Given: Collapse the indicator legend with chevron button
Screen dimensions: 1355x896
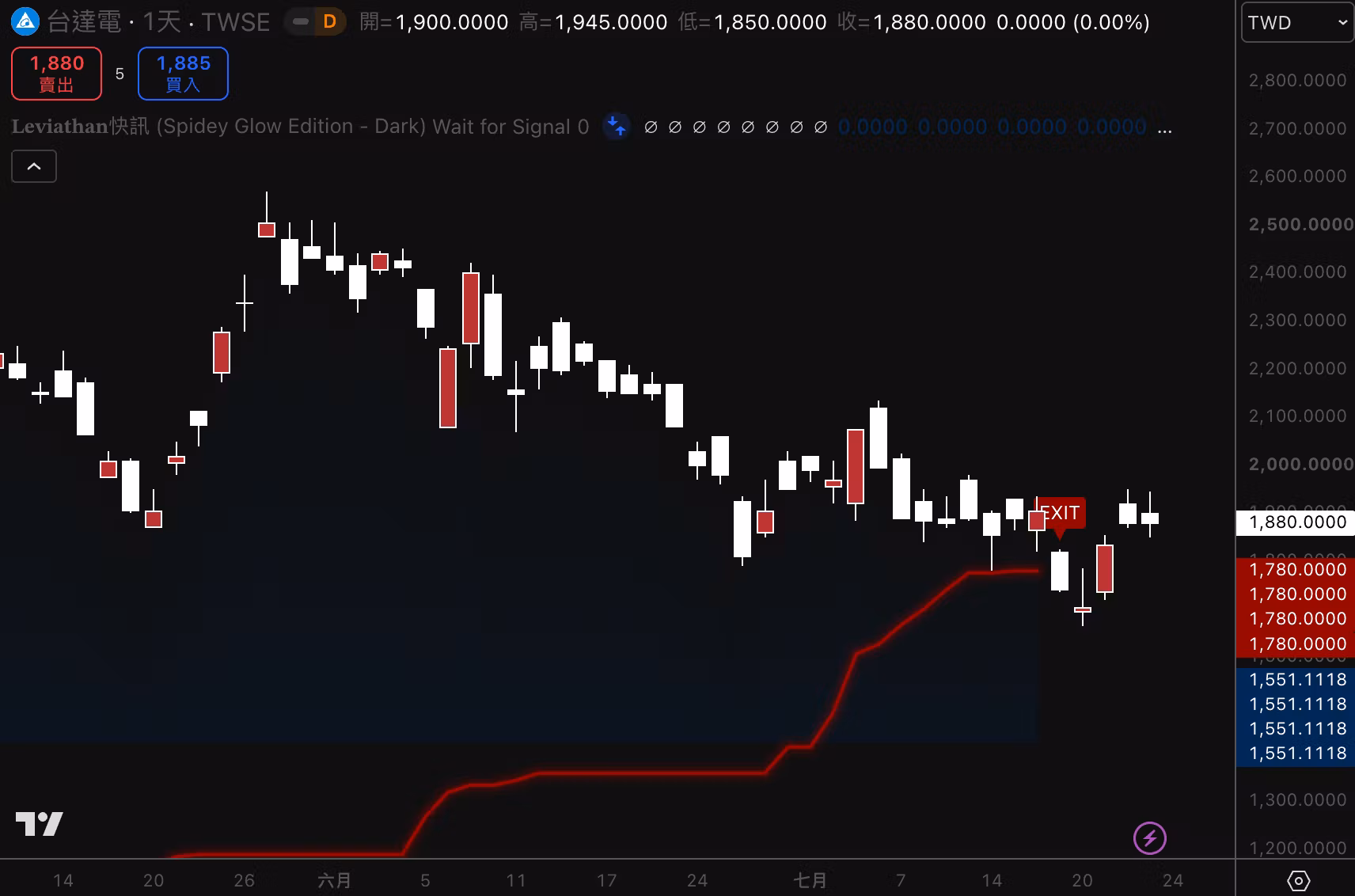Looking at the screenshot, I should click(34, 166).
